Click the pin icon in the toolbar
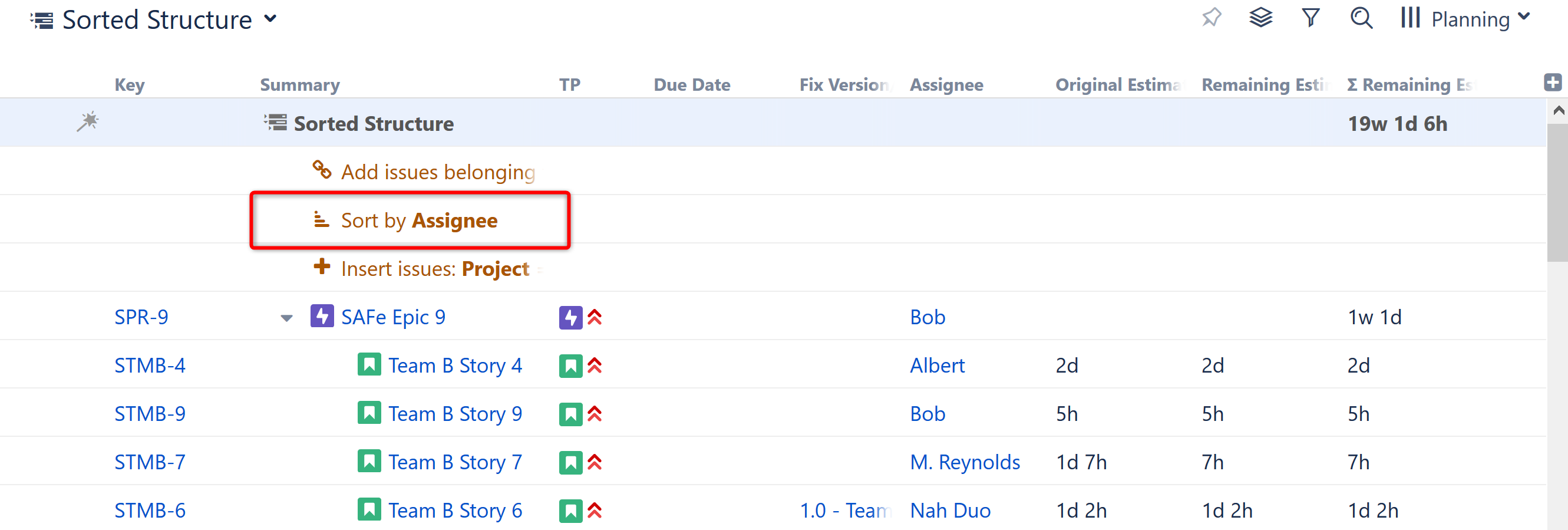This screenshot has height=530, width=1568. 1212,18
